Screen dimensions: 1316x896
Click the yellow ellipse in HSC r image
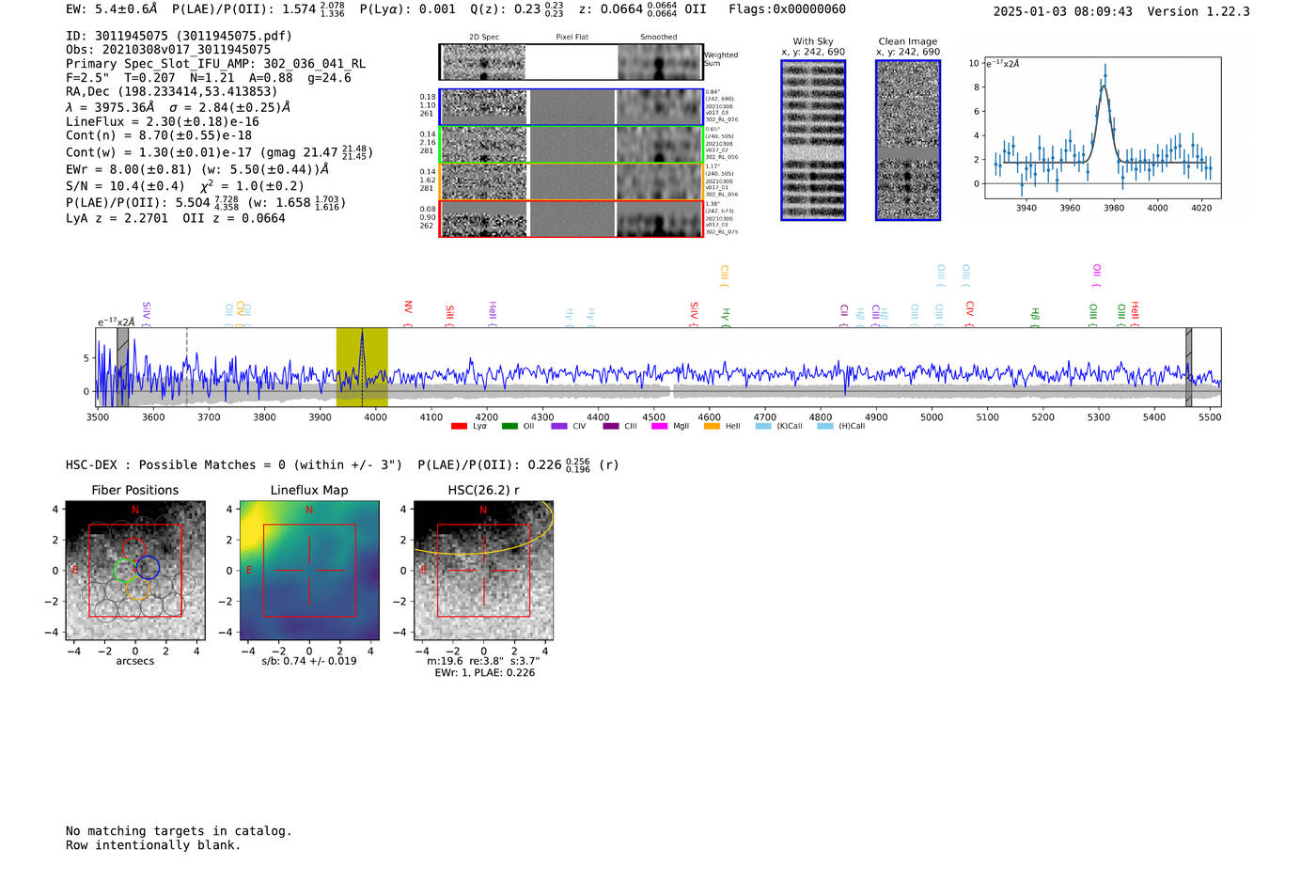(x=483, y=527)
